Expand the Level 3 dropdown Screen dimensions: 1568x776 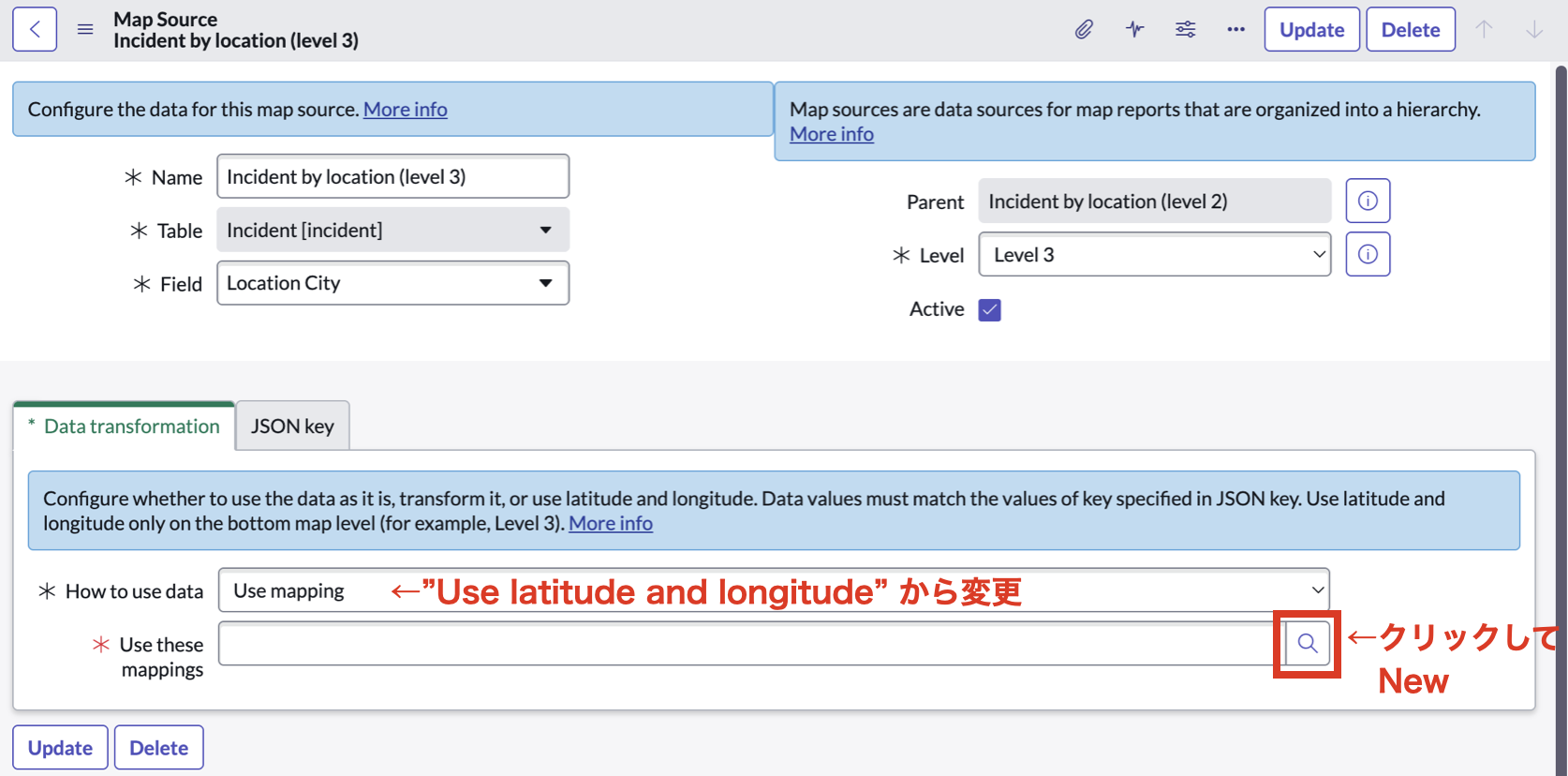(1154, 254)
